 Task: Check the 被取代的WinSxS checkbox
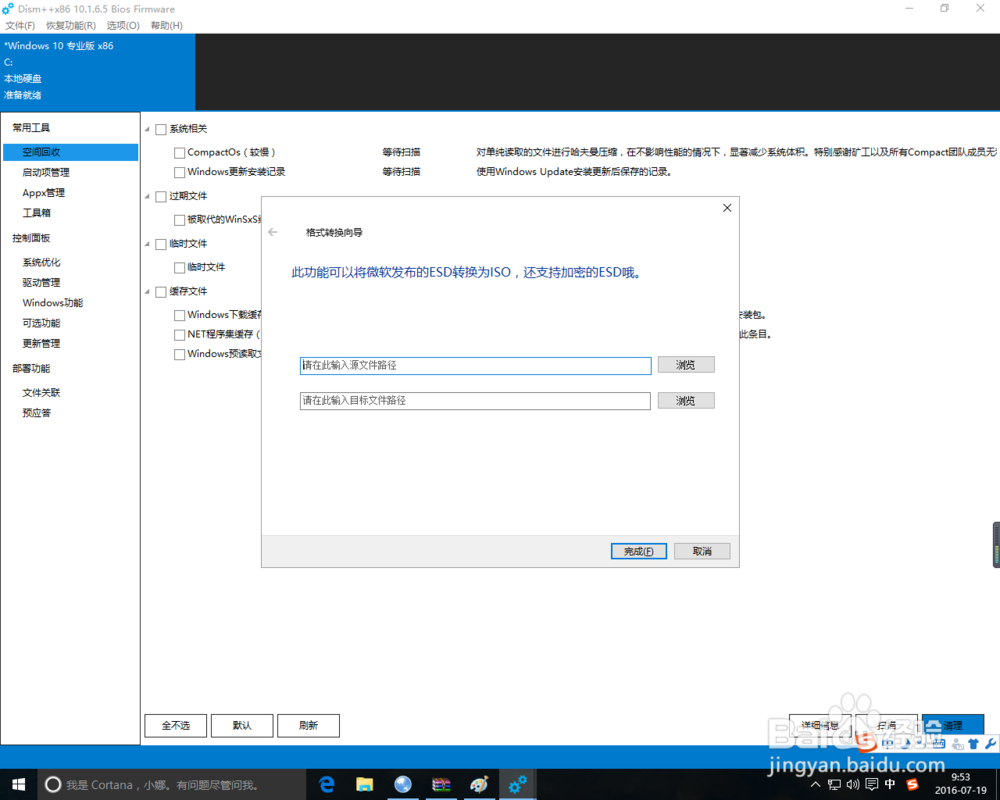tap(179, 220)
